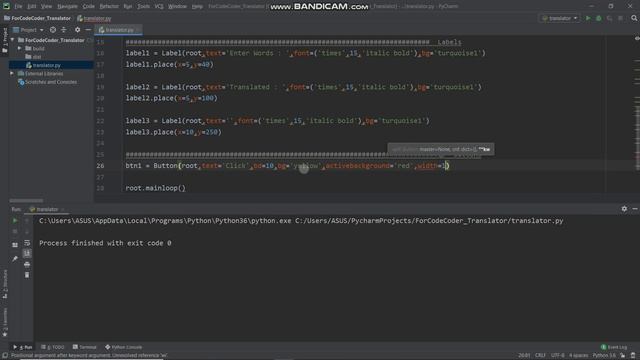Expand the build folder
This screenshot has height=360, width=640.
tap(19, 48)
